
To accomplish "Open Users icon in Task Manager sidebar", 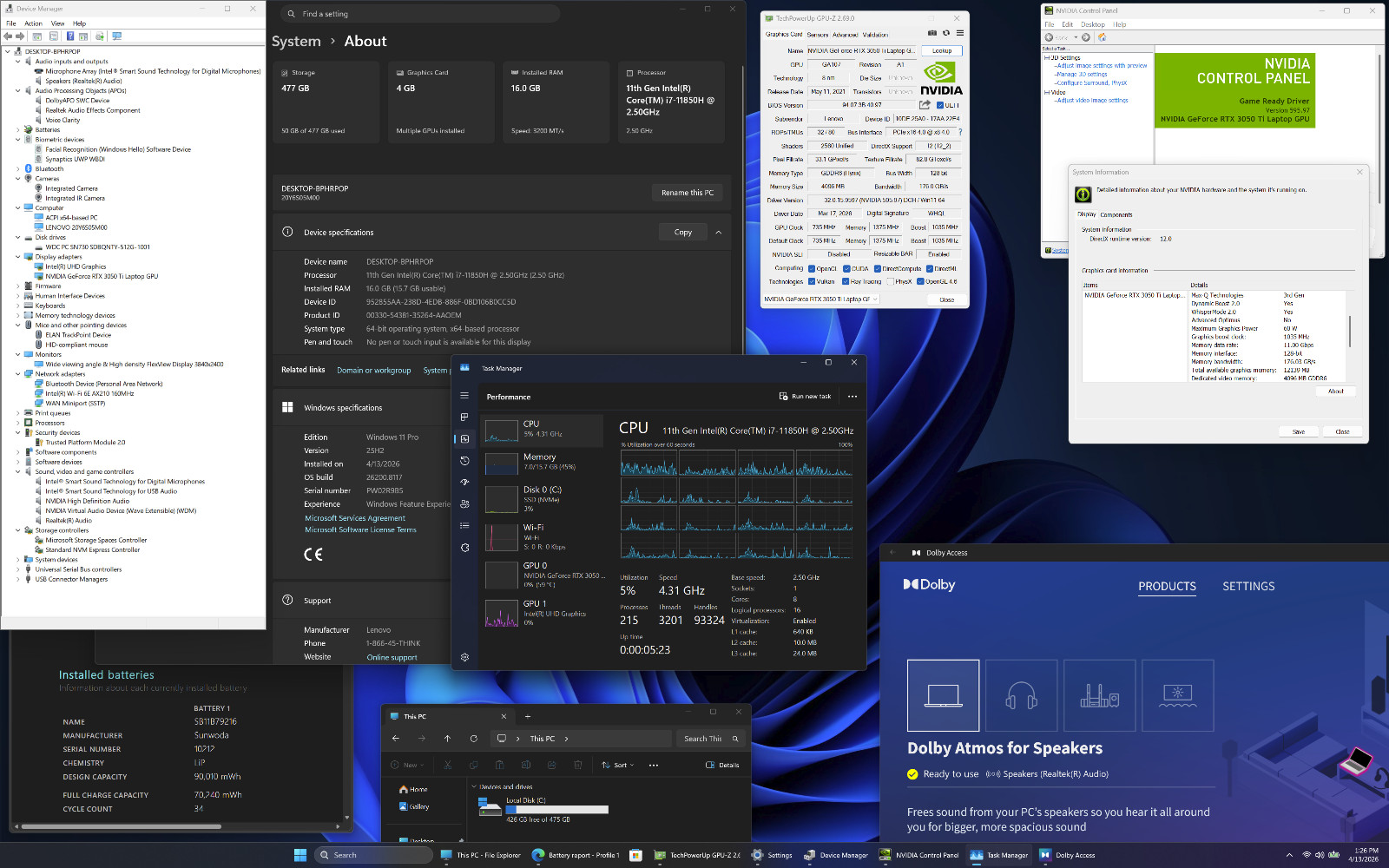I will [x=464, y=503].
